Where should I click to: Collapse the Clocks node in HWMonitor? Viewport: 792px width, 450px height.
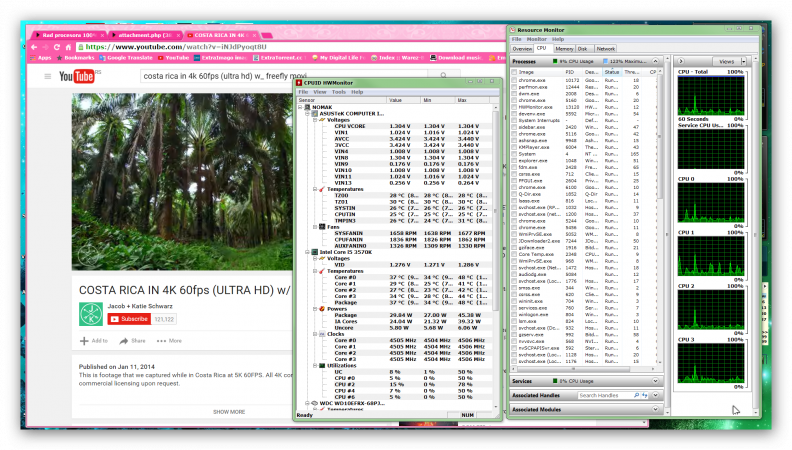315,334
